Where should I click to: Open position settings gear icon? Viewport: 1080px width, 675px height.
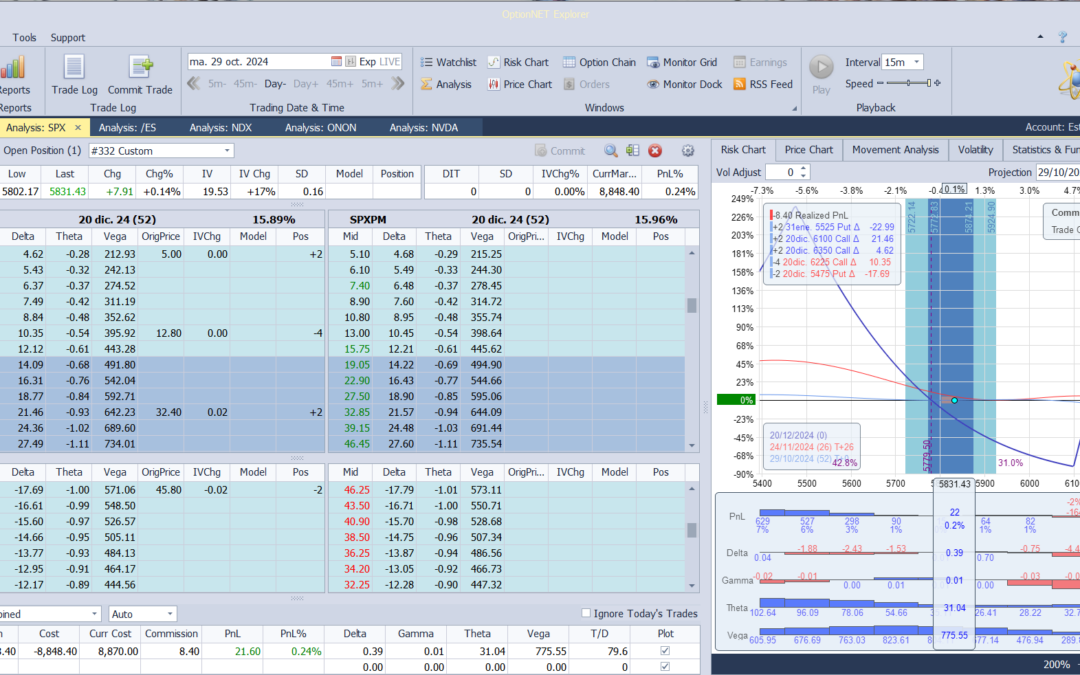688,151
